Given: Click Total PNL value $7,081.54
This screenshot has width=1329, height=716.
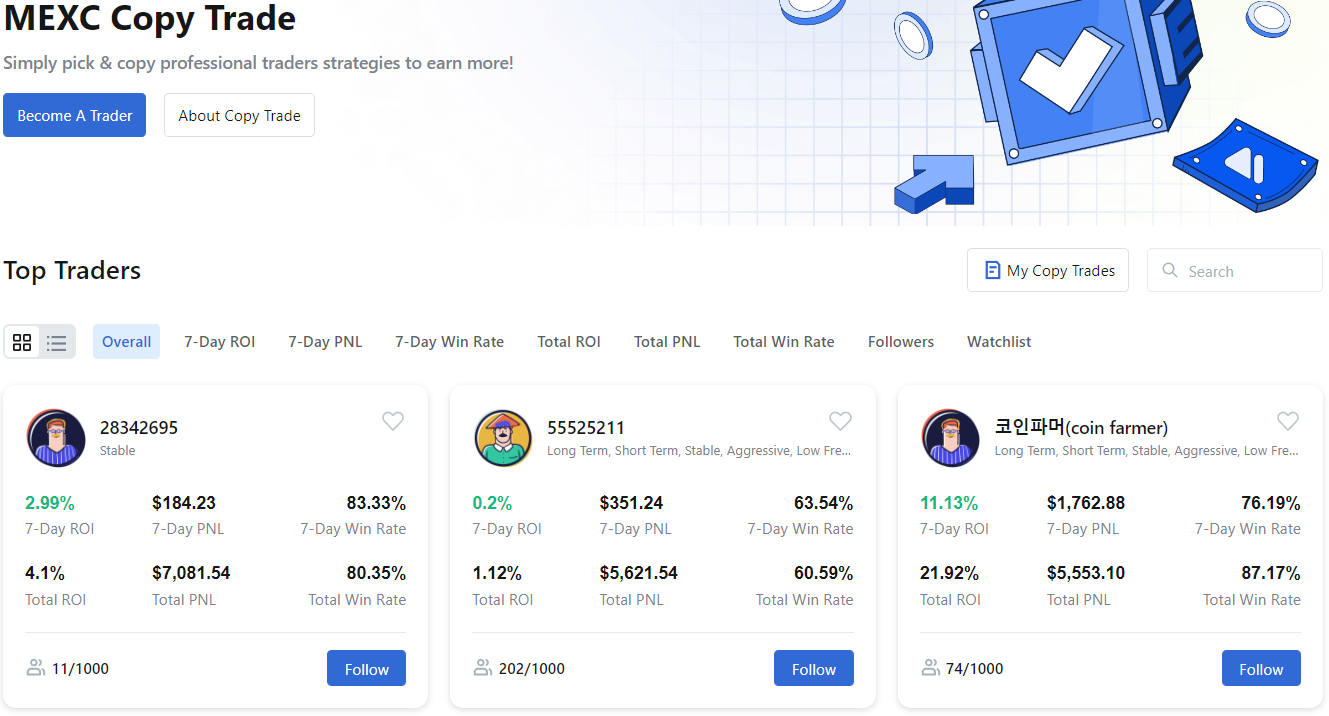Looking at the screenshot, I should pyautogui.click(x=191, y=573).
